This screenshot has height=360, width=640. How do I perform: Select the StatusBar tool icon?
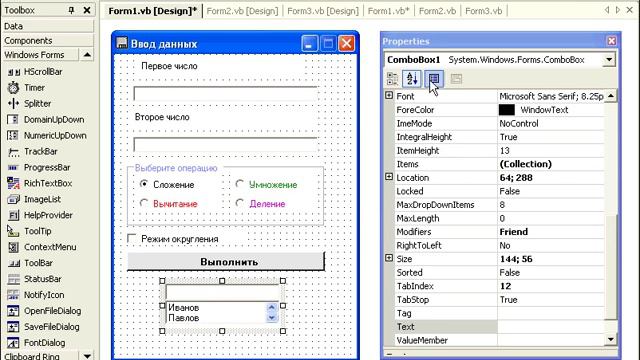[x=13, y=279]
